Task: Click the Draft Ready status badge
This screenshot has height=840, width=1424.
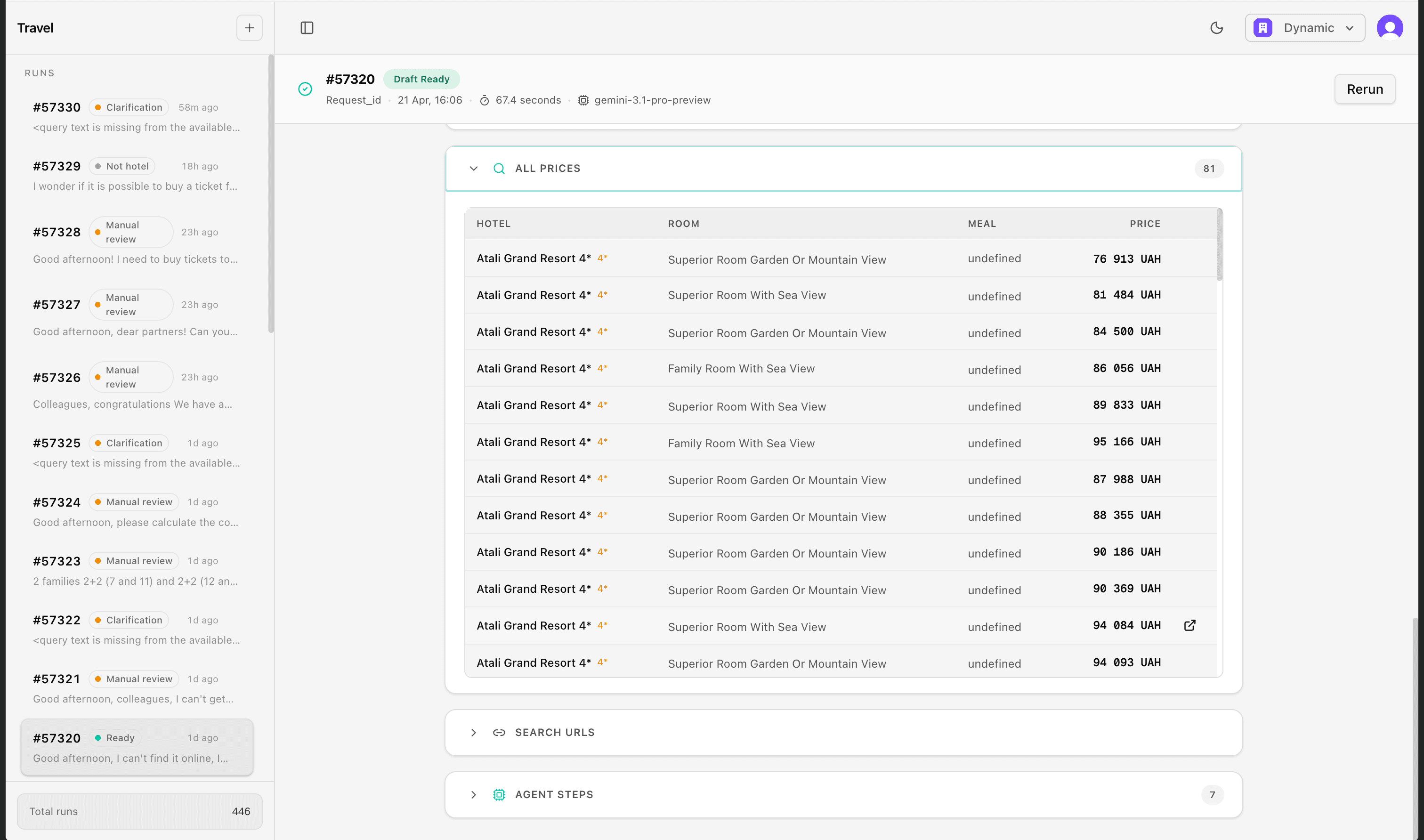Action: point(421,79)
